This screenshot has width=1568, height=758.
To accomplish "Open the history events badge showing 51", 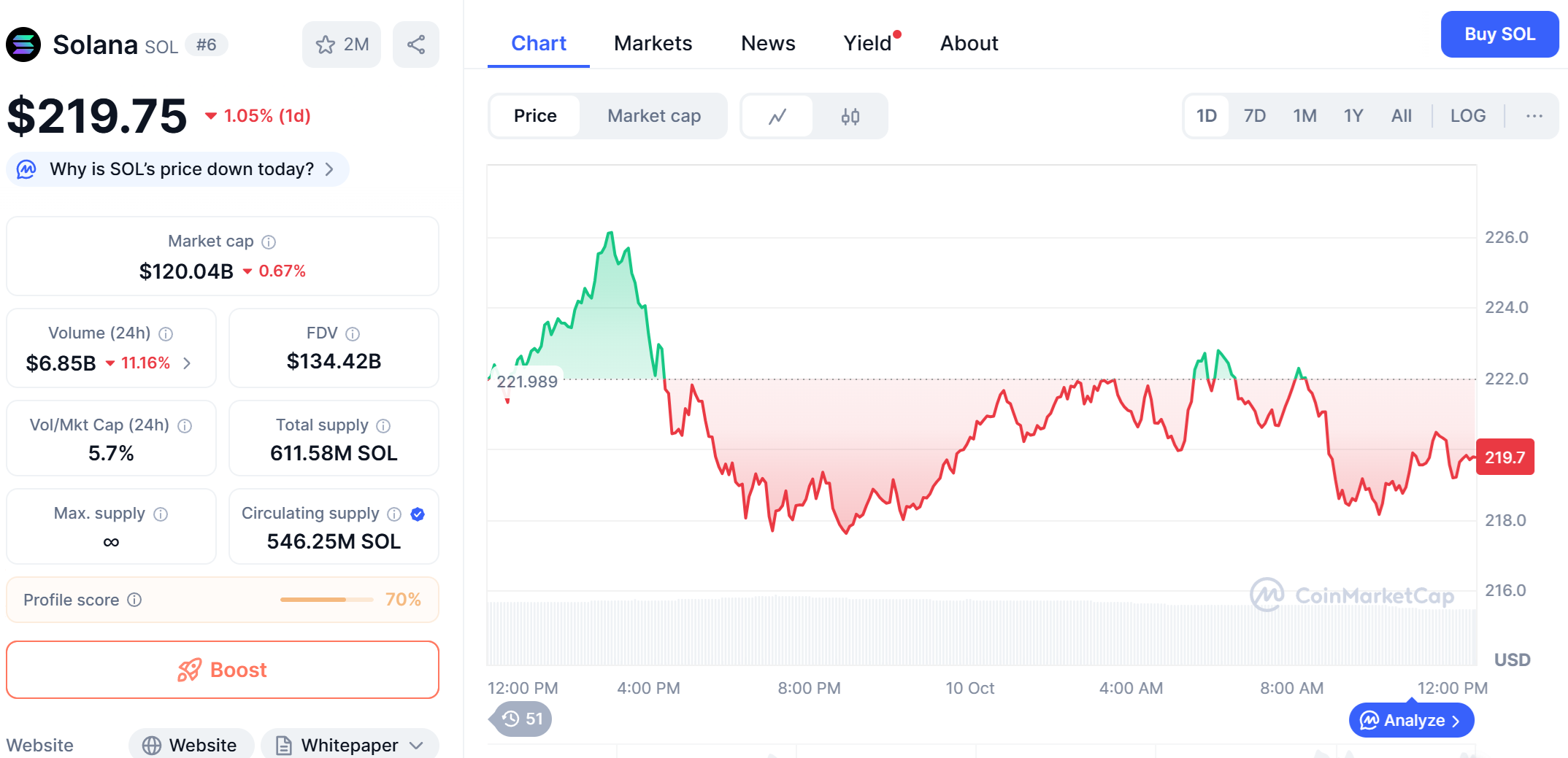I will point(522,719).
